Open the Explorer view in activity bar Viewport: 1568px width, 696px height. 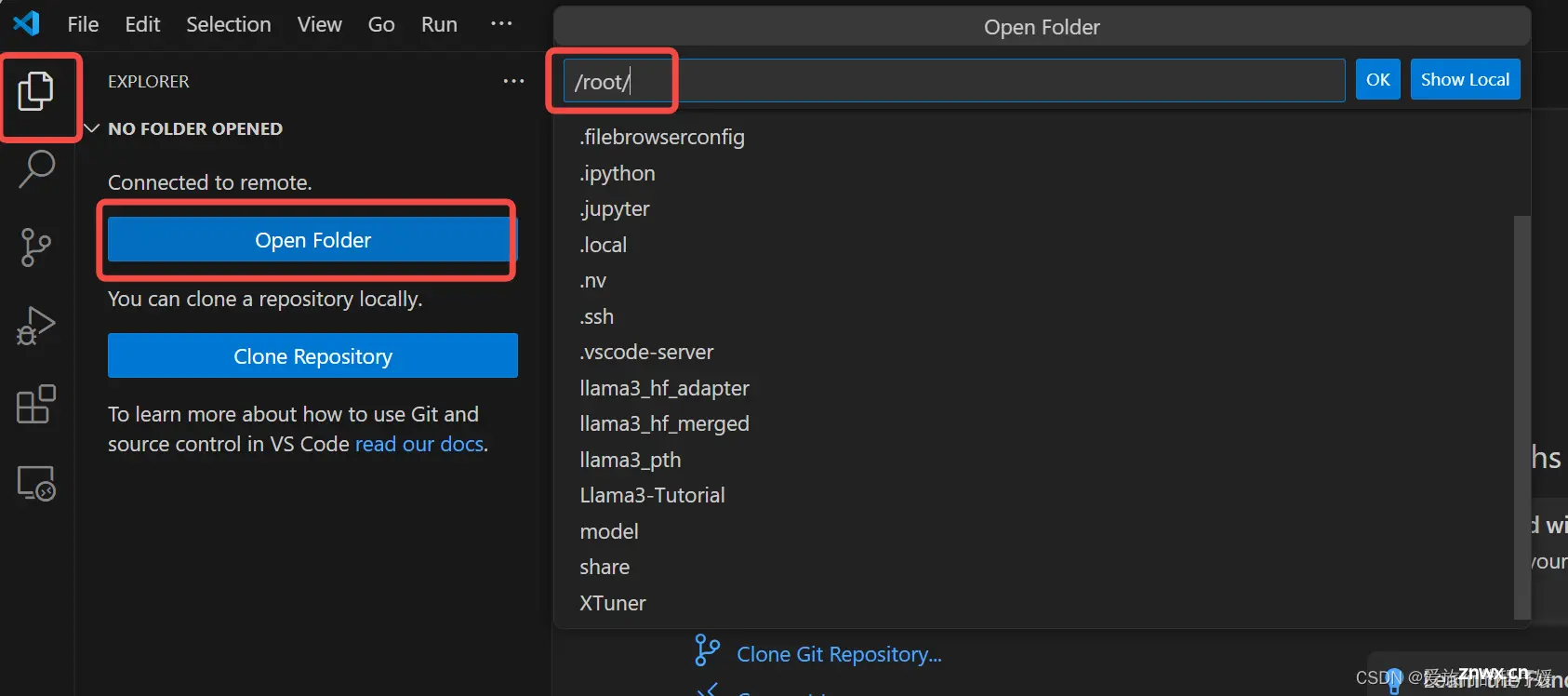click(x=35, y=91)
